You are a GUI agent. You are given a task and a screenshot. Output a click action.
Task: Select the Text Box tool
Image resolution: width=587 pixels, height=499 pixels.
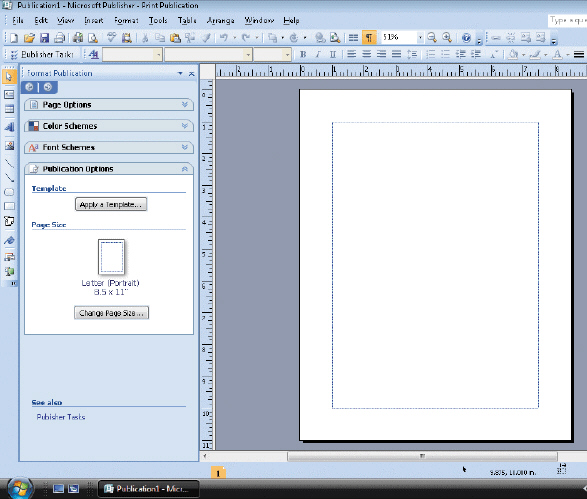(x=9, y=94)
